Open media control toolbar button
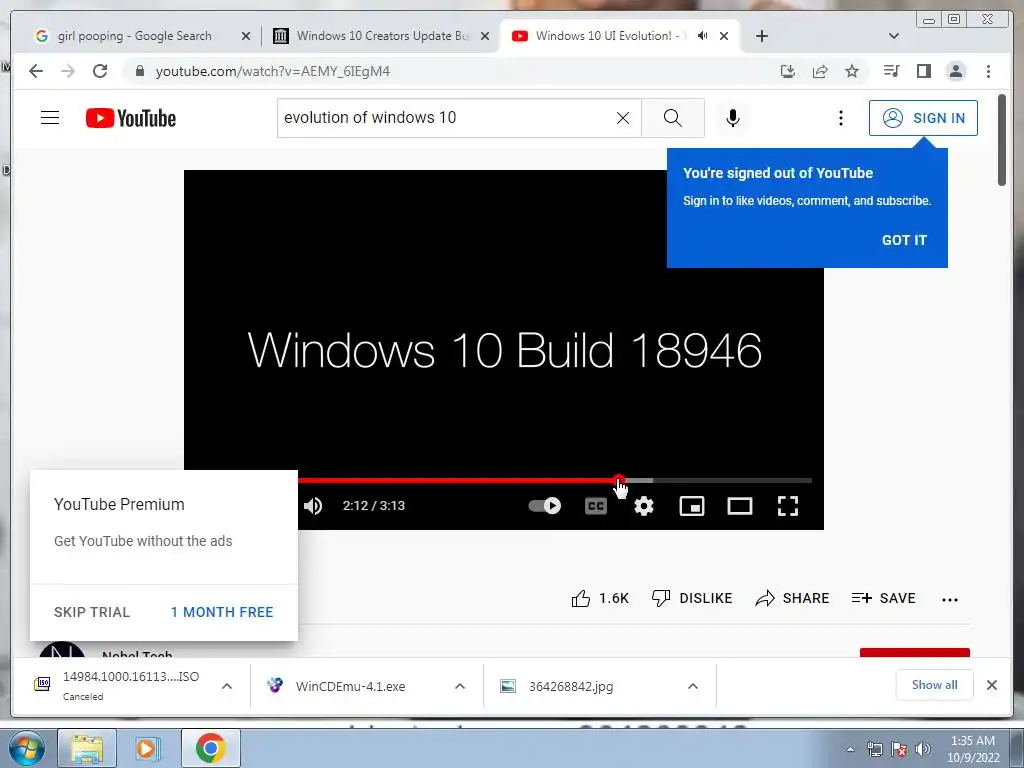 (891, 71)
